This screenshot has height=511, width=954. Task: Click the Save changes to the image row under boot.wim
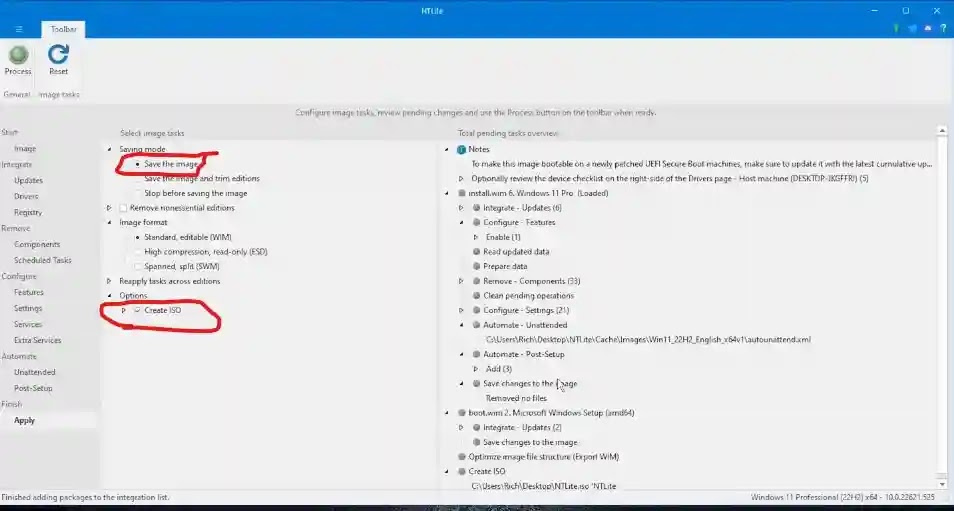tap(530, 442)
